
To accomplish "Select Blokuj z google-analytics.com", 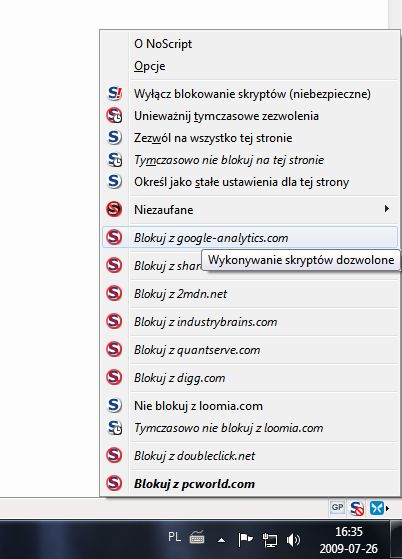I will click(250, 237).
